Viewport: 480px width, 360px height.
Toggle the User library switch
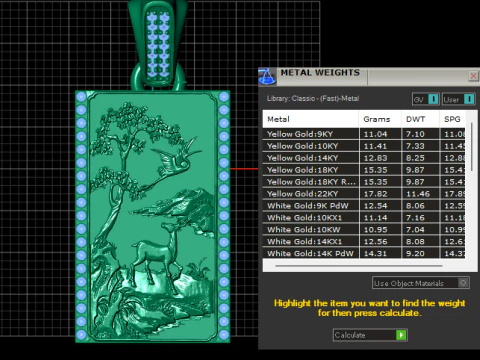click(458, 99)
